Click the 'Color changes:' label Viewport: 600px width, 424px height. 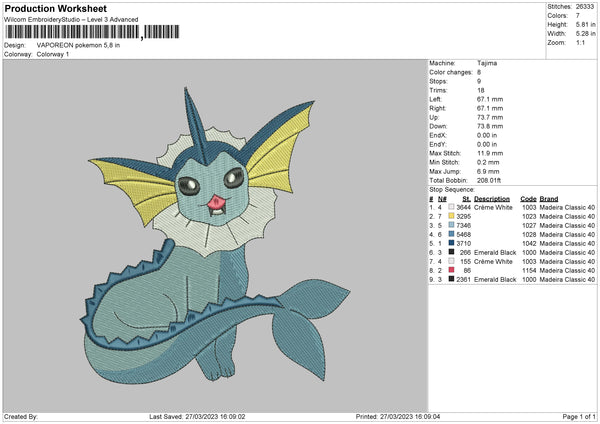451,72
